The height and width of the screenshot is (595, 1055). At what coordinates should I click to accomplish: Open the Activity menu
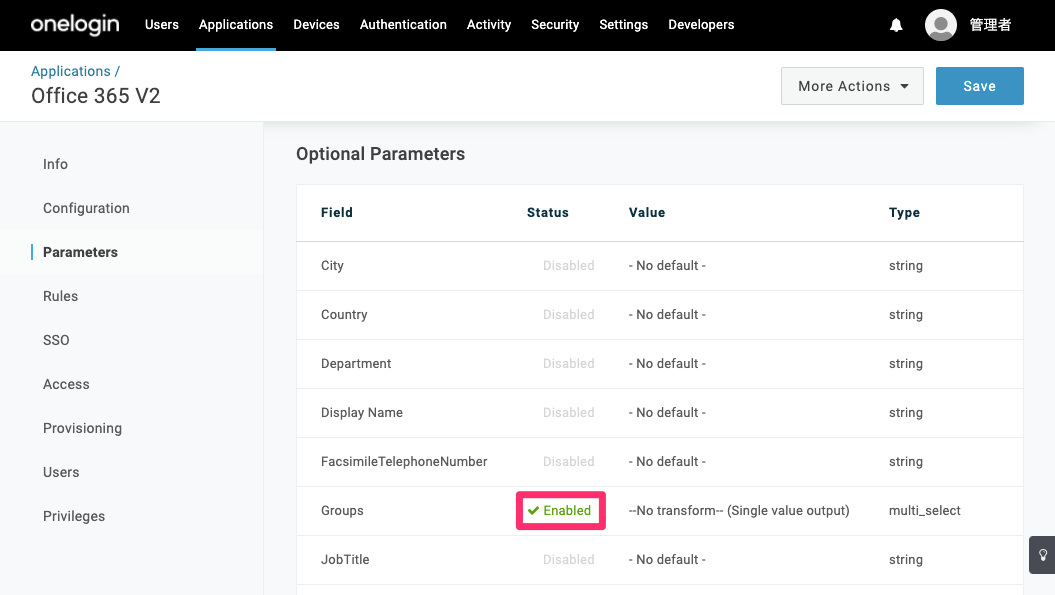[x=488, y=25]
